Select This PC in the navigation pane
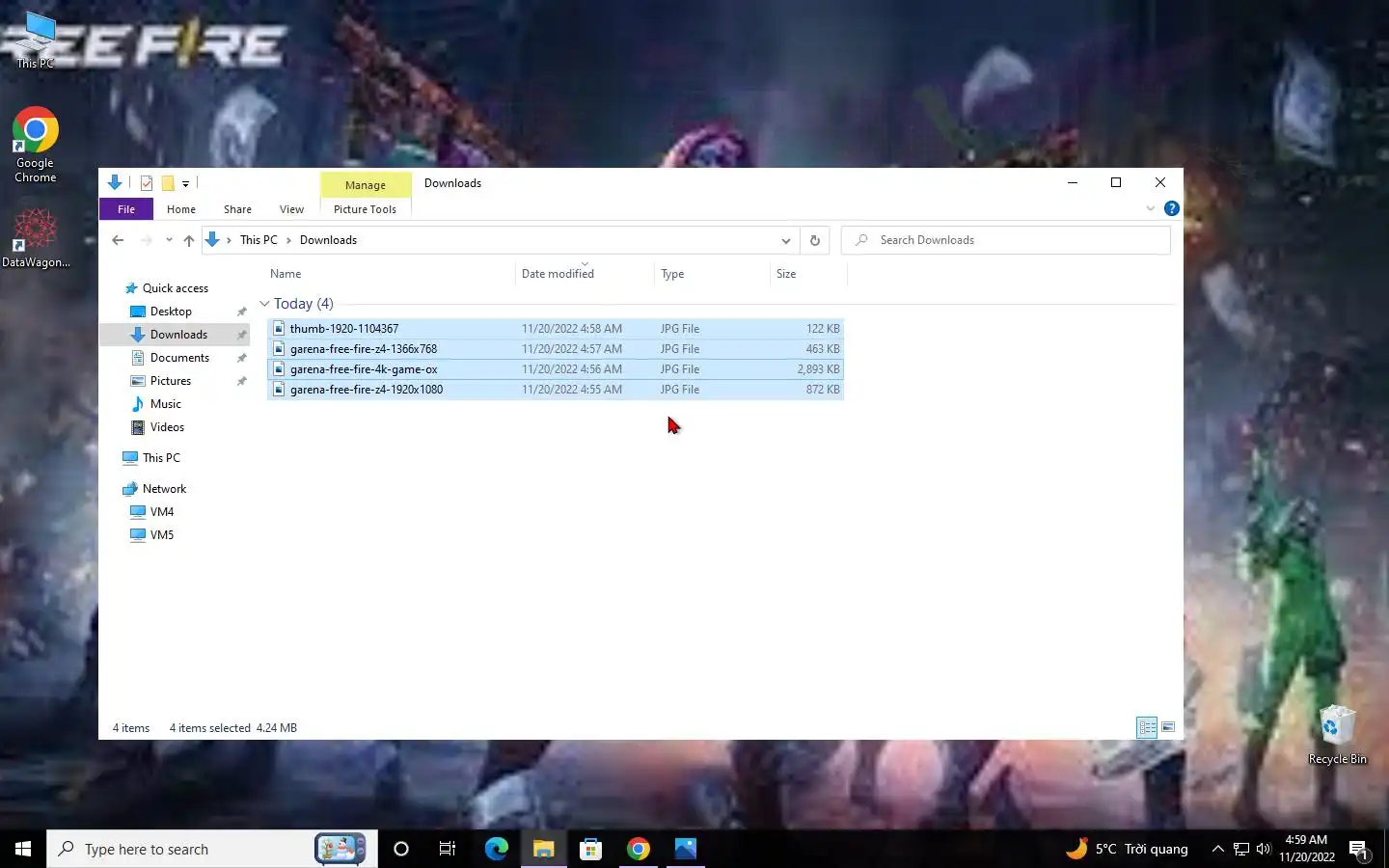The width and height of the screenshot is (1389, 868). click(x=161, y=458)
